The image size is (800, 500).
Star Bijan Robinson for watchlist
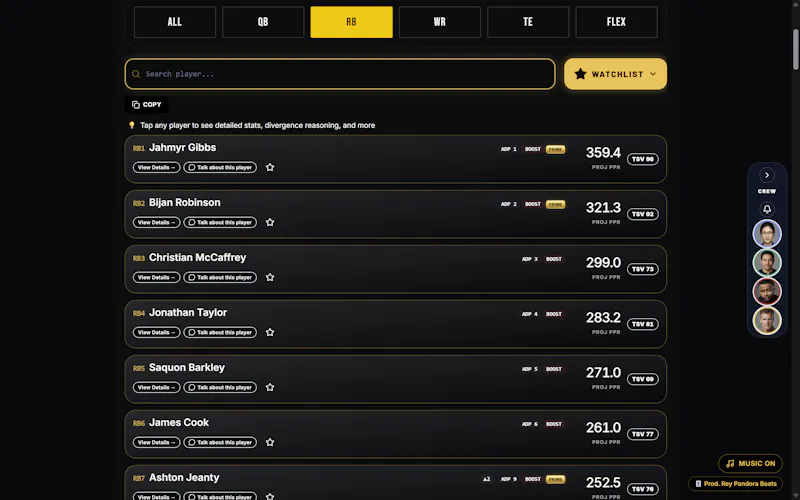pyautogui.click(x=270, y=222)
